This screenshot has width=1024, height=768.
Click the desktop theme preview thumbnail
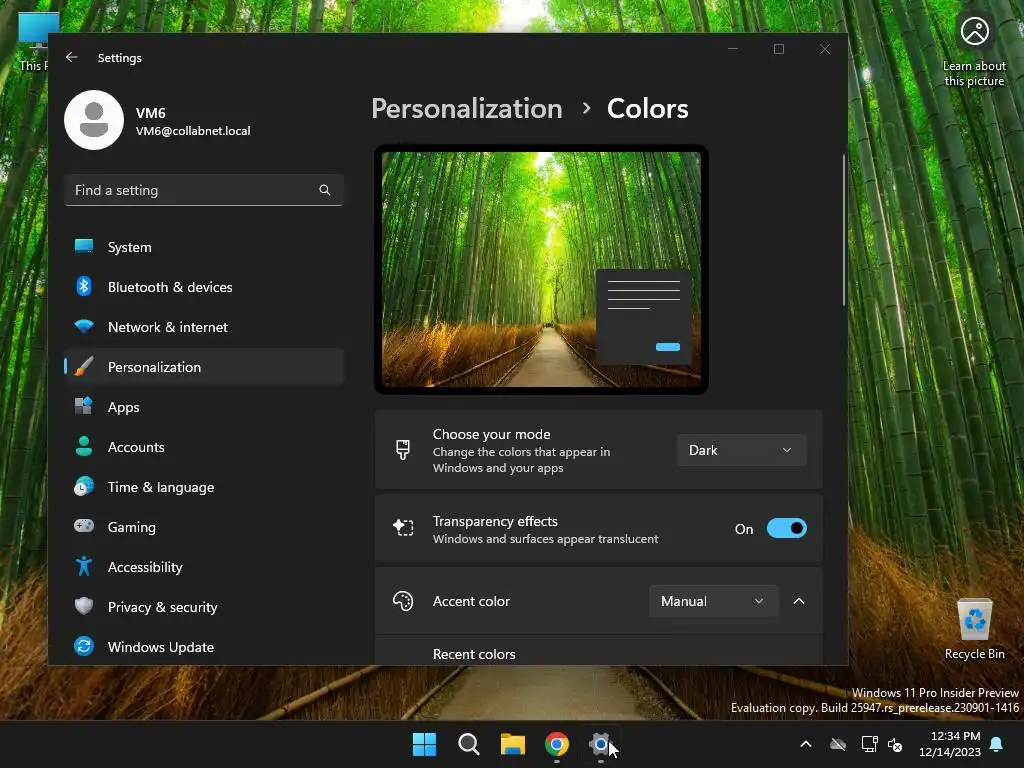click(x=541, y=269)
